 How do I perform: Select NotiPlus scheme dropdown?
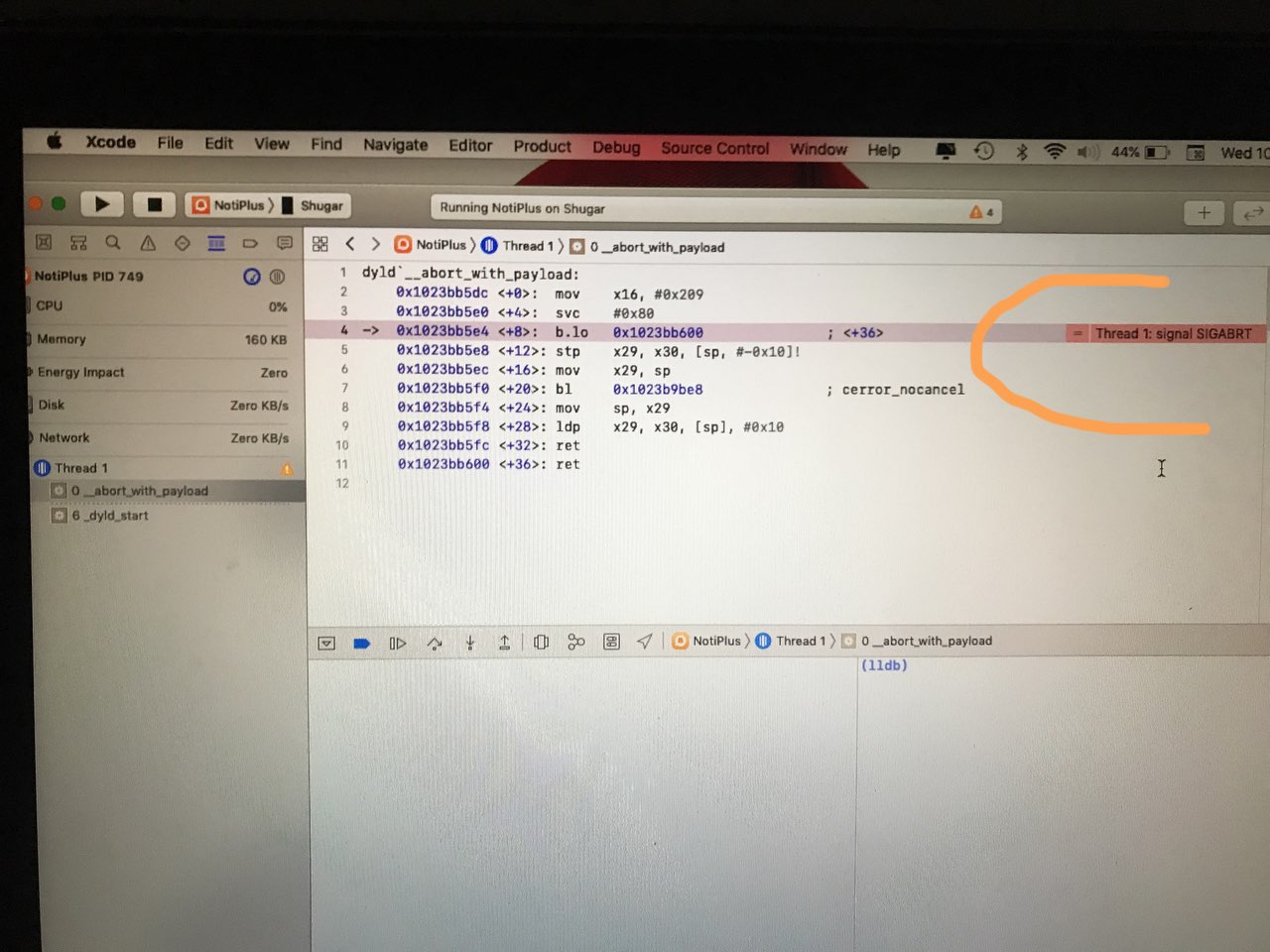point(230,205)
